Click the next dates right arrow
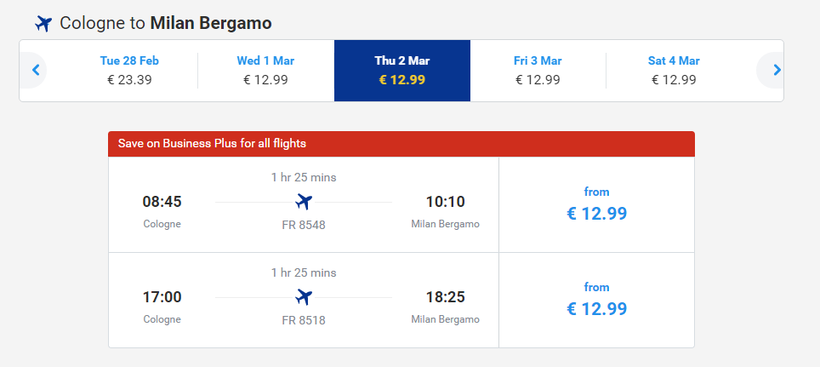This screenshot has width=820, height=367. pos(777,70)
